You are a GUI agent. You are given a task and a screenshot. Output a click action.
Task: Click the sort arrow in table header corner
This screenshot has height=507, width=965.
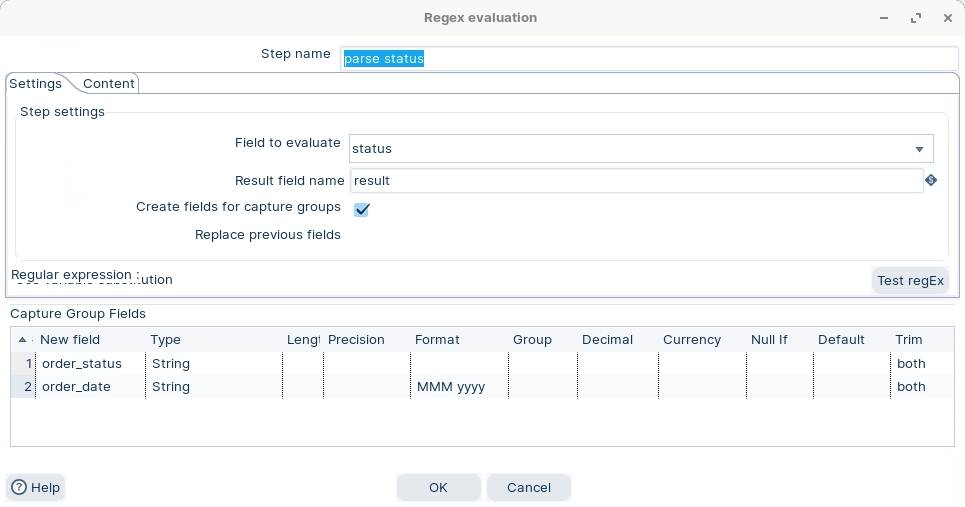23,340
